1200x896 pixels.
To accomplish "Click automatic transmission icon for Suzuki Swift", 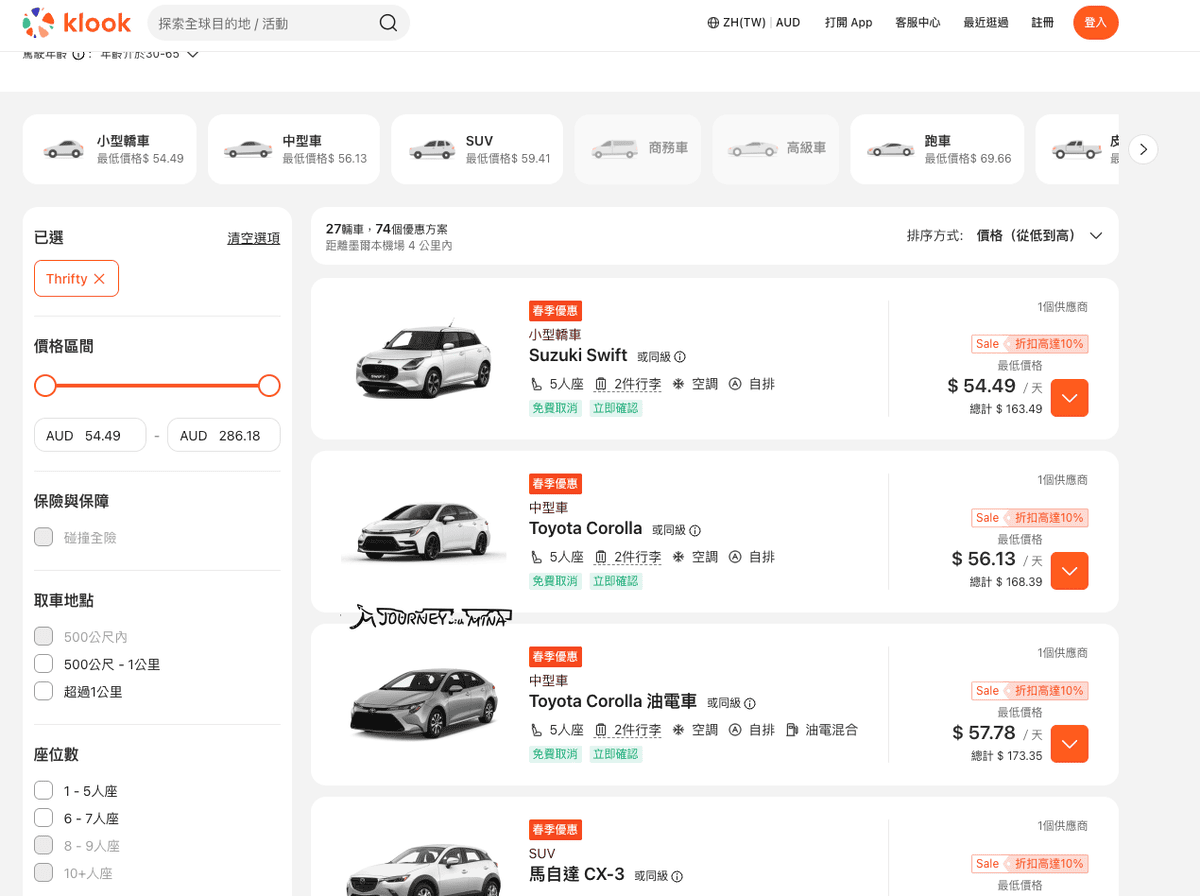I will coord(735,384).
